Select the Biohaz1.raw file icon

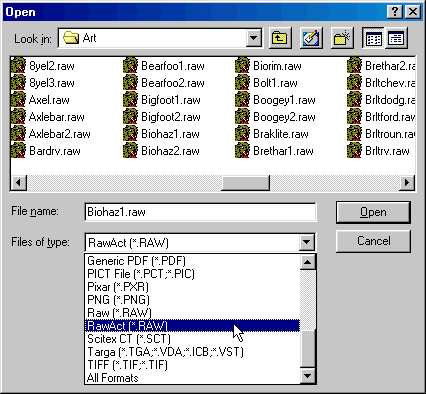pyautogui.click(x=130, y=134)
